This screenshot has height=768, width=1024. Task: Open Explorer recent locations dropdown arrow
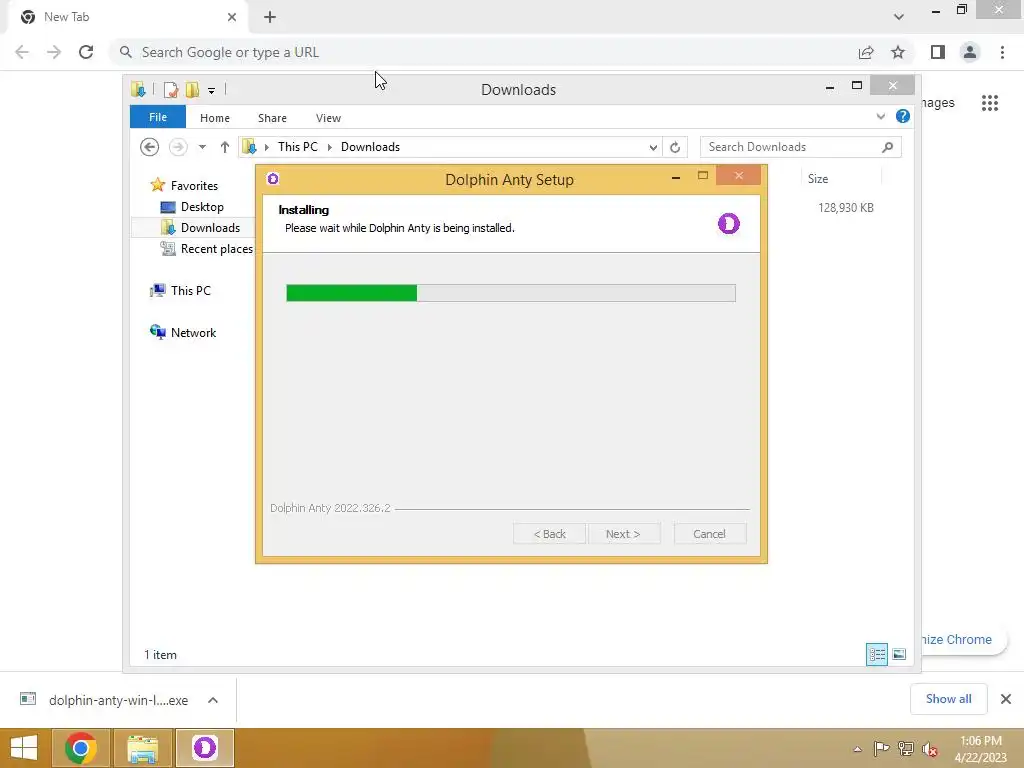coord(202,147)
